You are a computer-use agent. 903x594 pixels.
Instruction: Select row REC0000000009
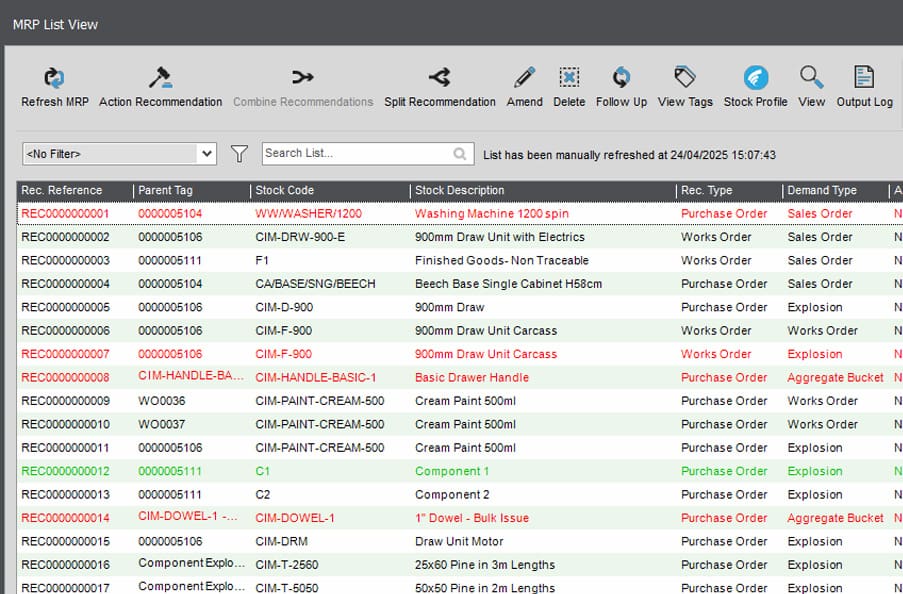point(460,401)
